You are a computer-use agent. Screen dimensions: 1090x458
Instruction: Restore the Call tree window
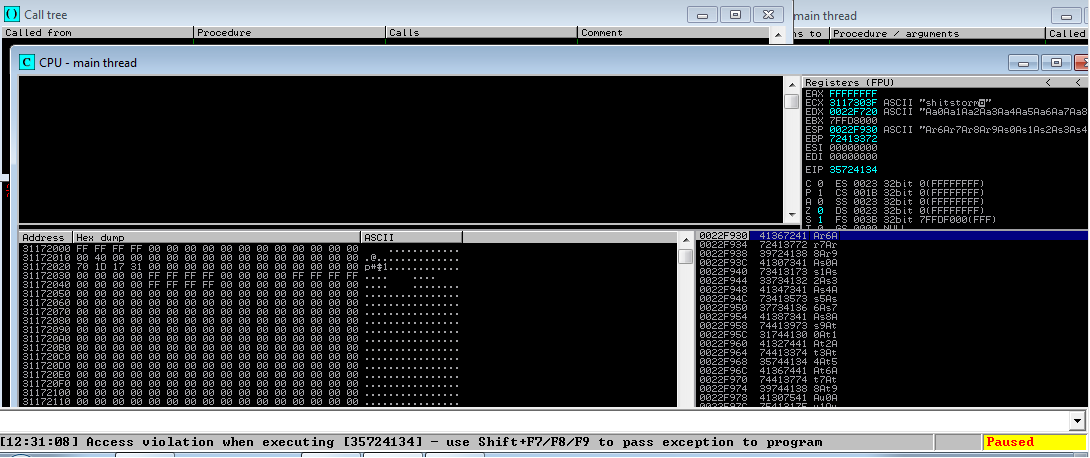(735, 15)
